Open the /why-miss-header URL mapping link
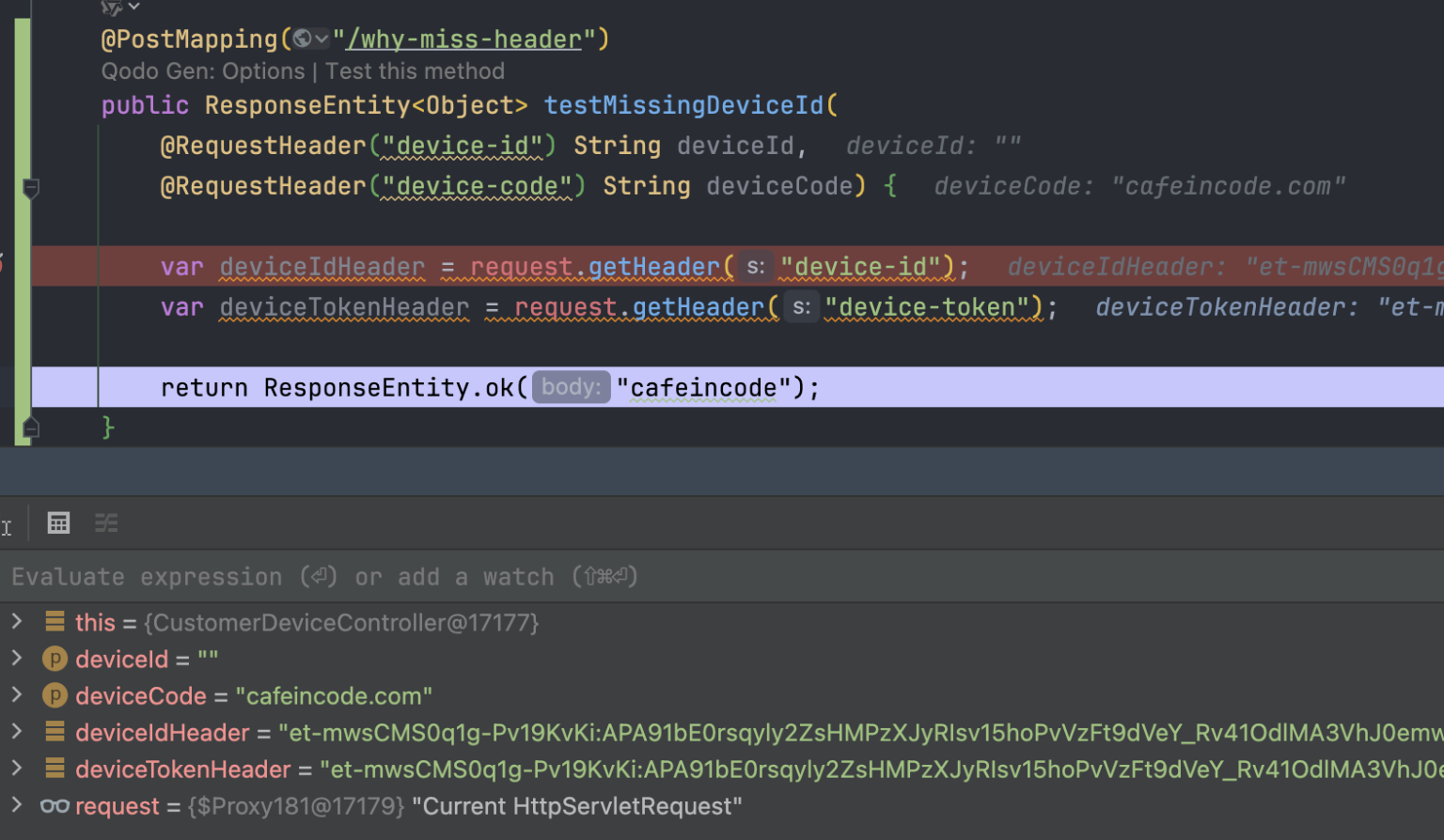 [x=464, y=39]
